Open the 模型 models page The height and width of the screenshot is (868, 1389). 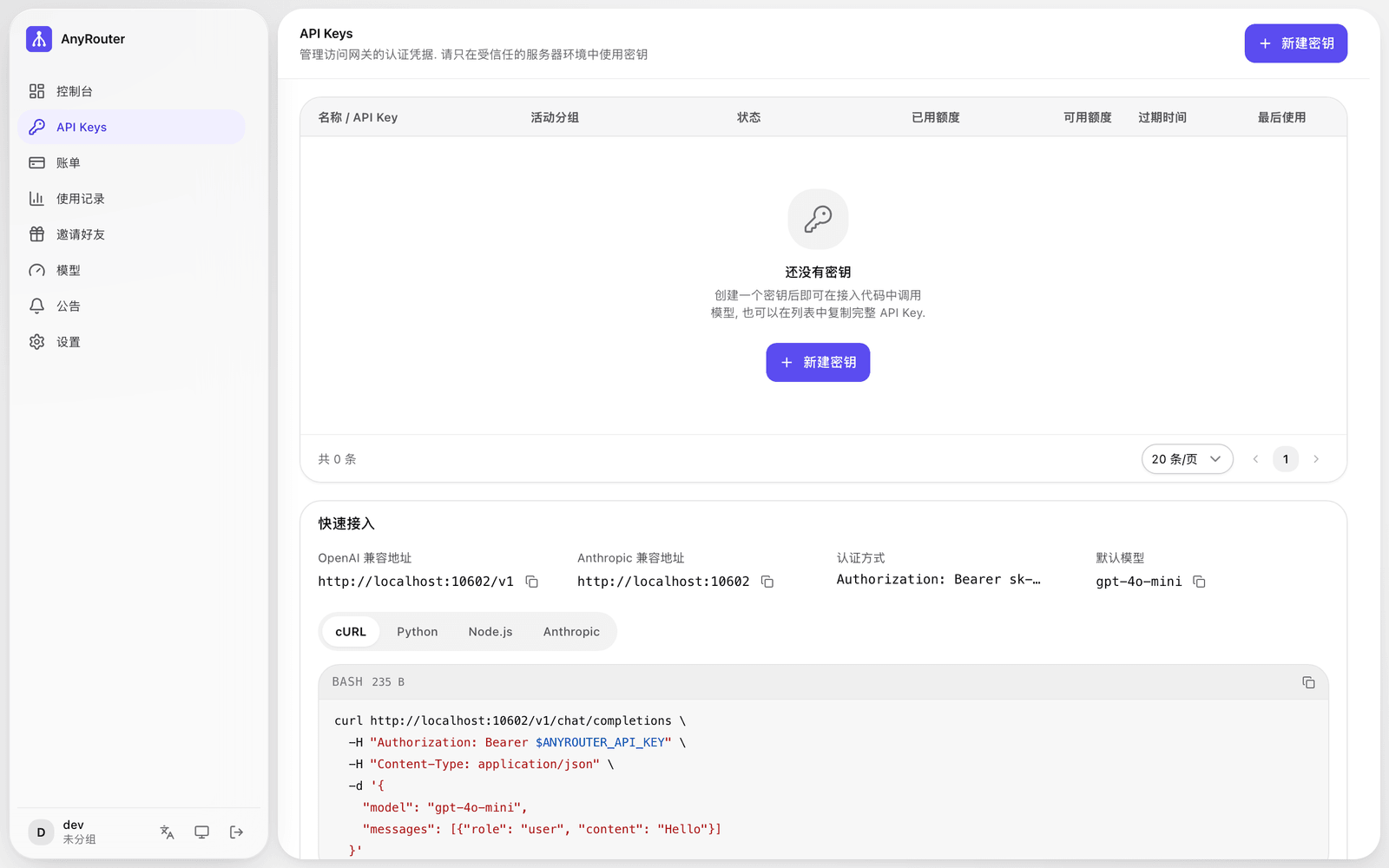coord(131,270)
